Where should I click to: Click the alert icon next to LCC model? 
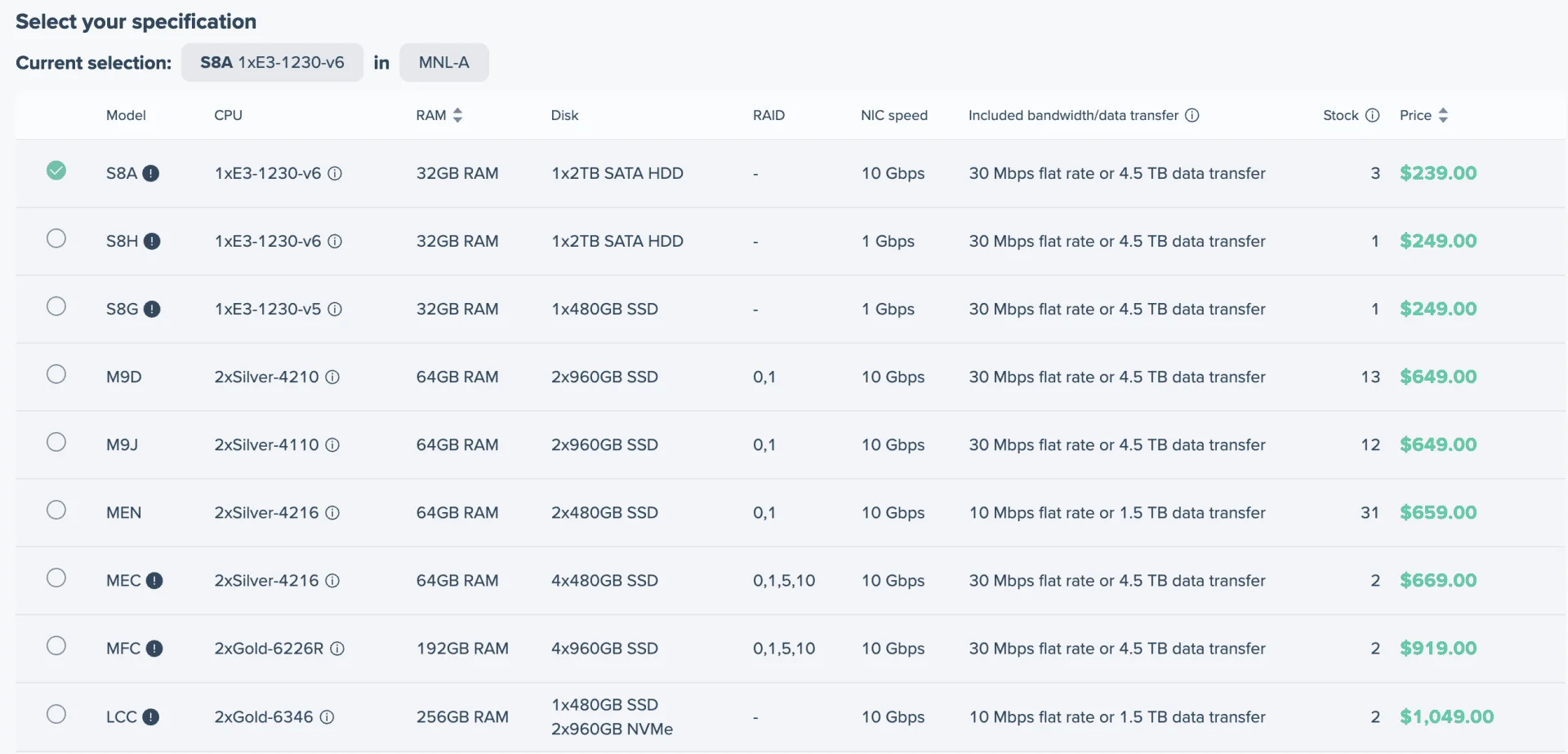(x=151, y=717)
